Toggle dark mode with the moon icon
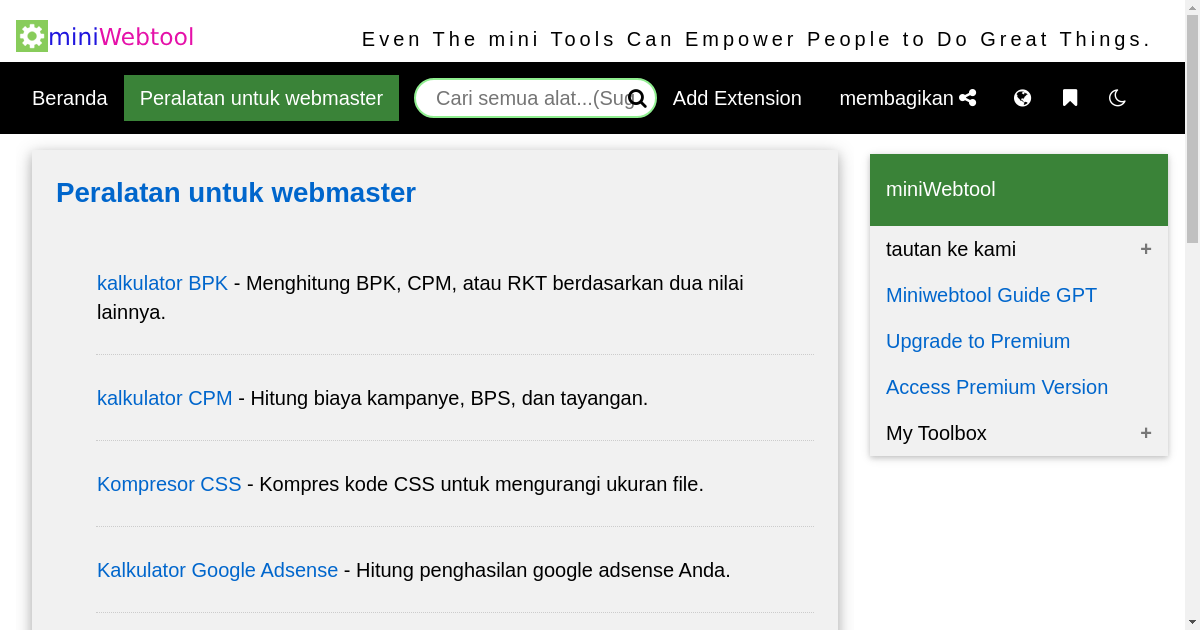This screenshot has width=1200, height=630. pos(1117,98)
